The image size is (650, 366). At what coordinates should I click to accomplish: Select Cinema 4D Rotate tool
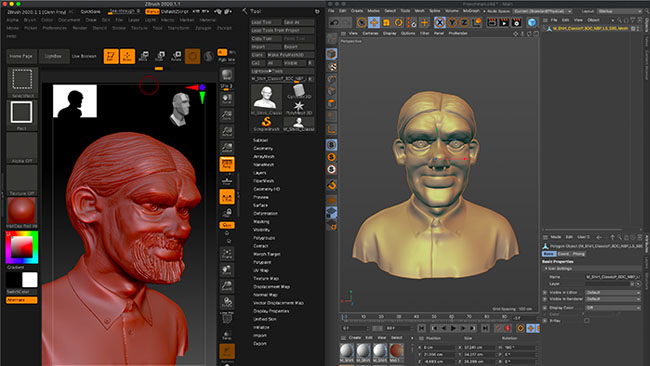coord(399,22)
